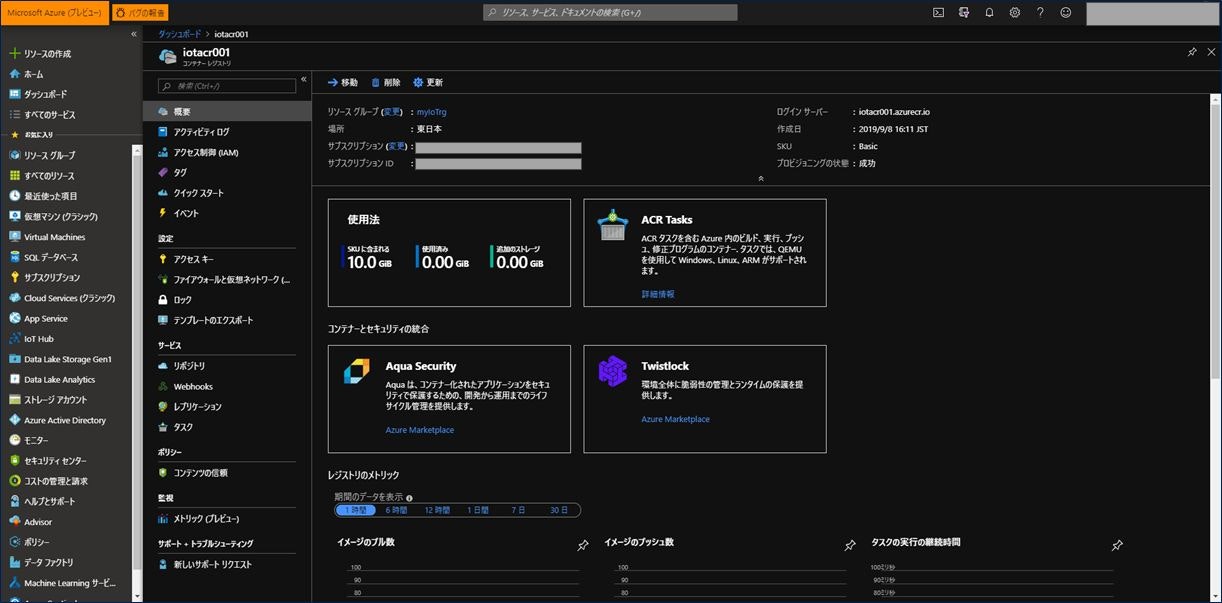Change the subscription via 変更 link

[x=396, y=146]
